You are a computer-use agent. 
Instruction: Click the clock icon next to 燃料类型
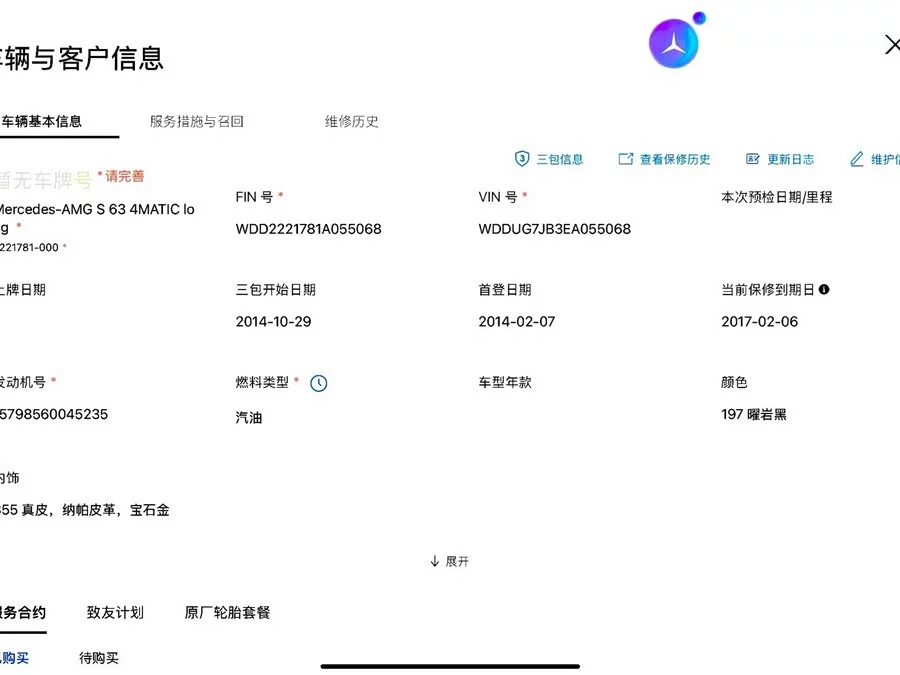click(319, 383)
